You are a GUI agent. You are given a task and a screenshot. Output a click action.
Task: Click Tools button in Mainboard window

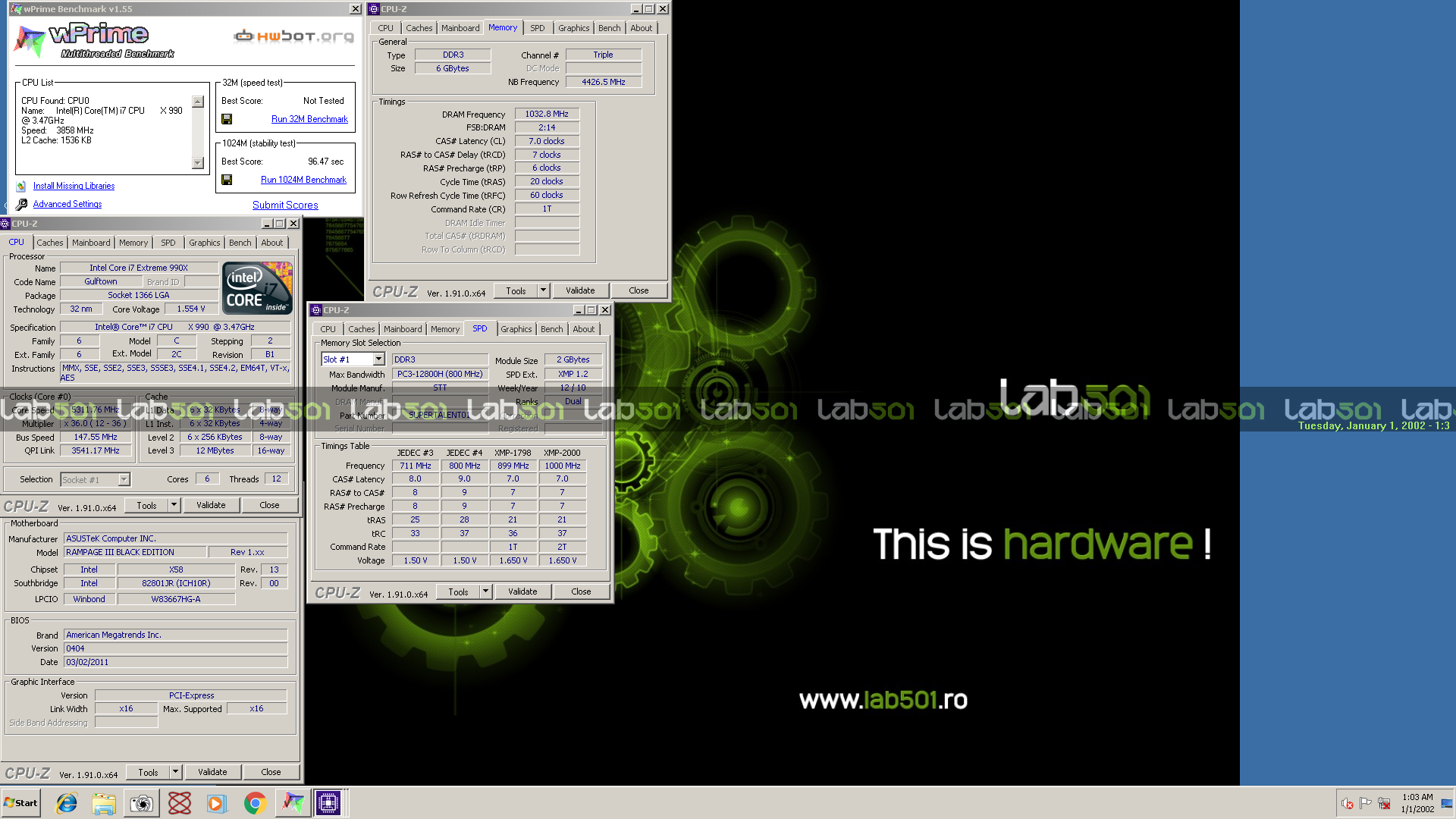coord(148,772)
